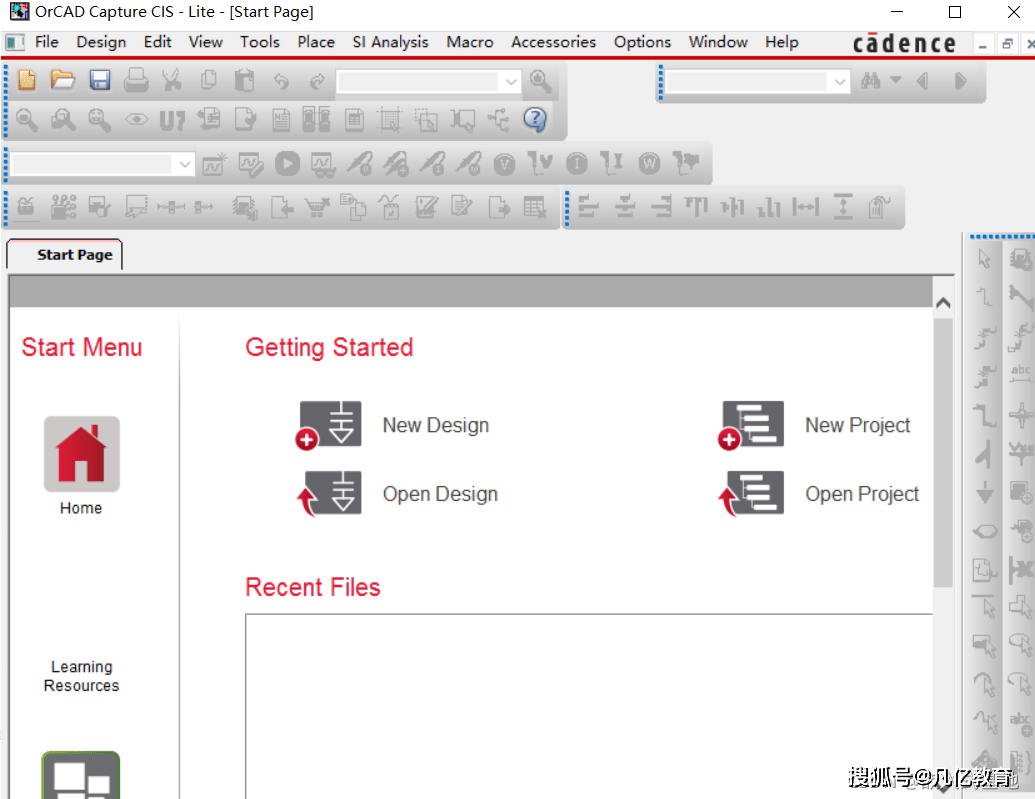
Task: Open the Options menu
Action: 642,42
